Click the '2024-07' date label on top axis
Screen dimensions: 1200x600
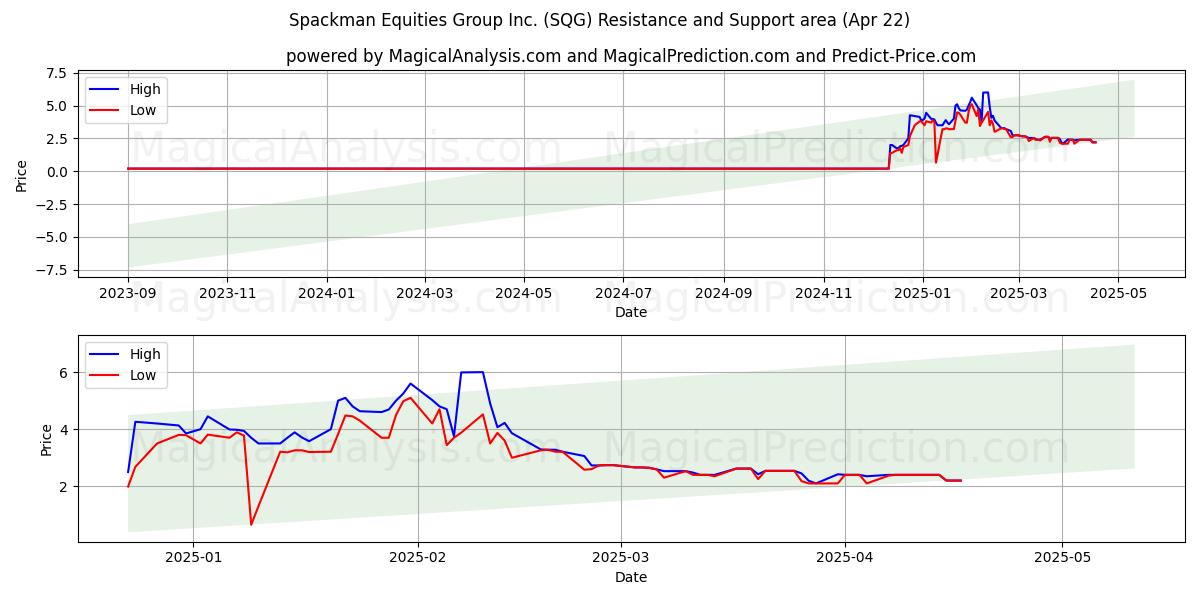pos(623,293)
